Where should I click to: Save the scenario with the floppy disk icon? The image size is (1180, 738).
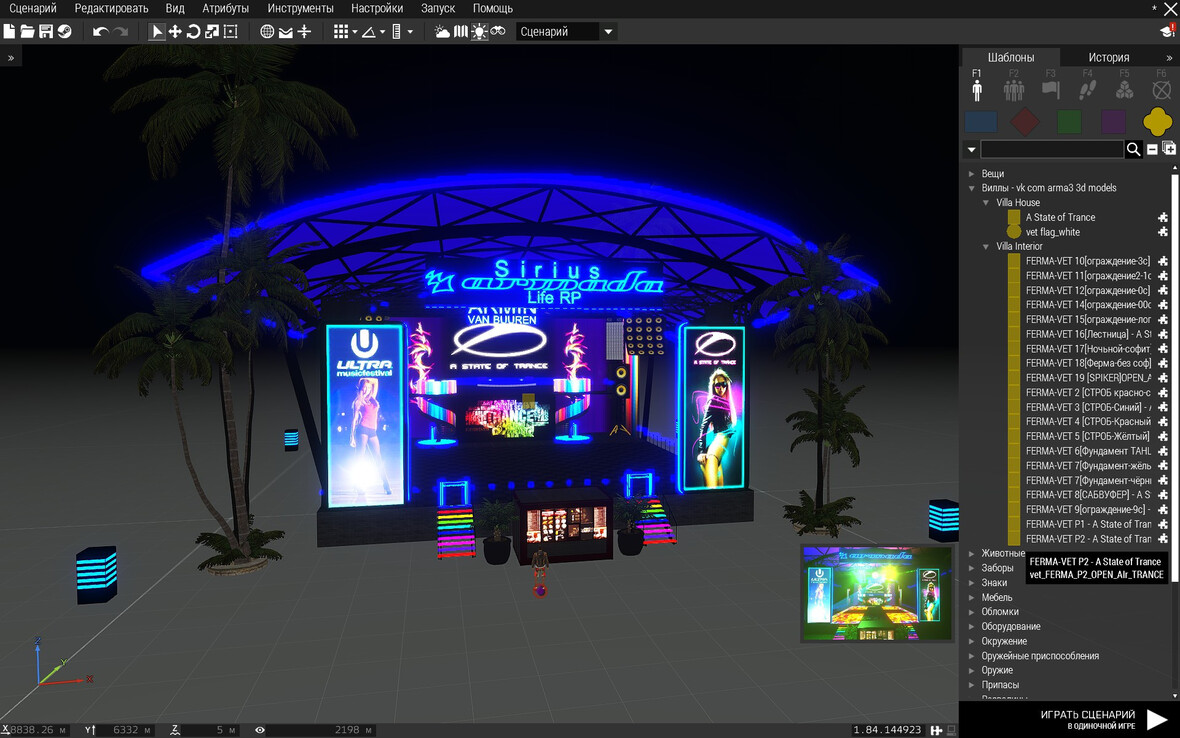tap(46, 32)
